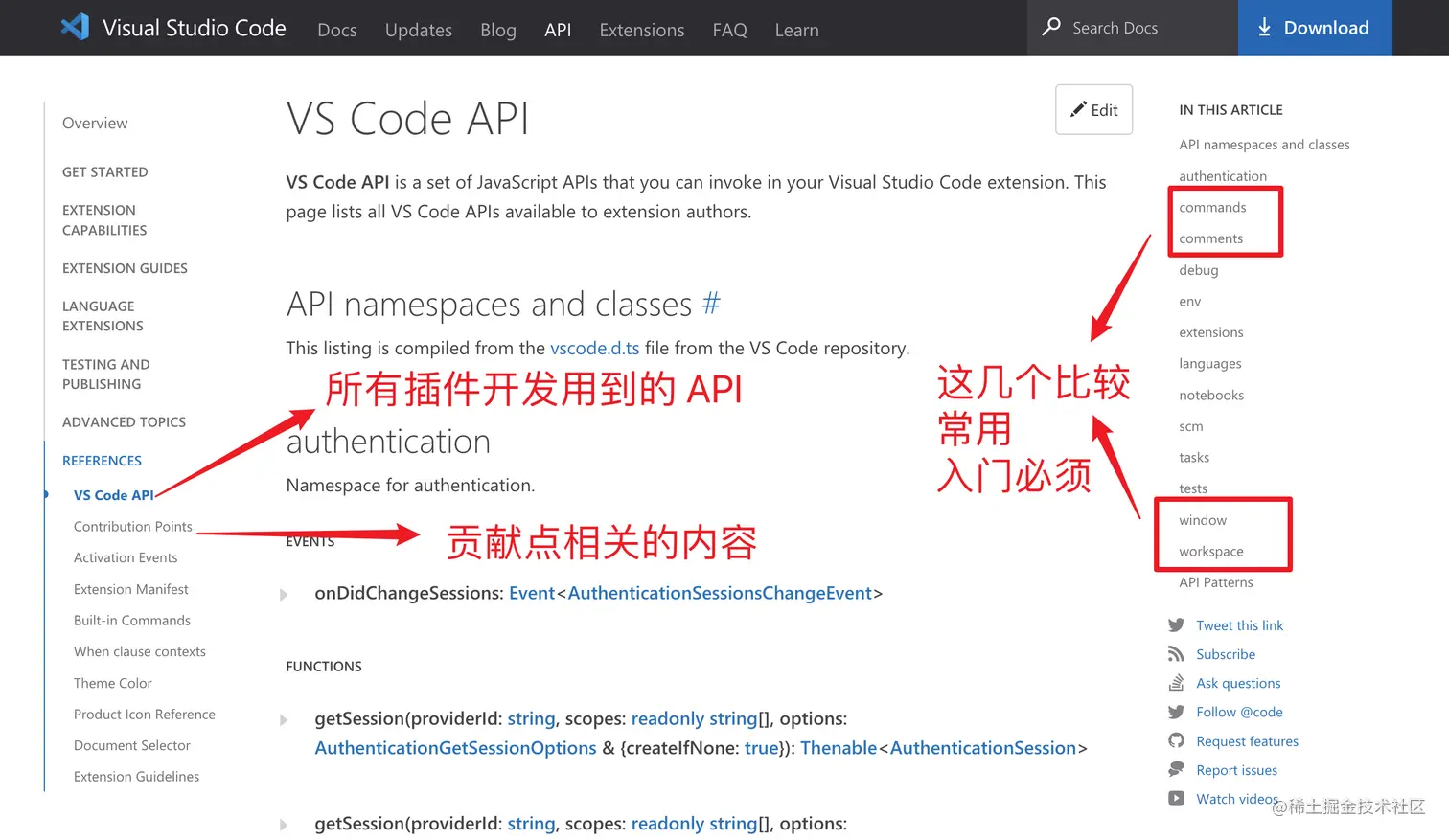Open the Docs menu item
Image resolution: width=1449 pixels, height=840 pixels.
click(x=337, y=30)
